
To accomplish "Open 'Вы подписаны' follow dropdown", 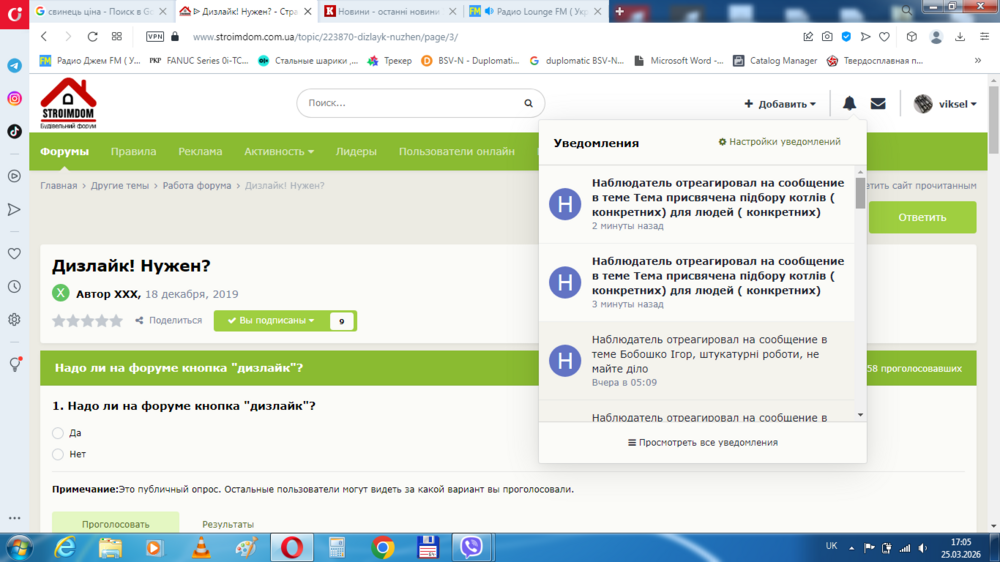I will (x=271, y=320).
